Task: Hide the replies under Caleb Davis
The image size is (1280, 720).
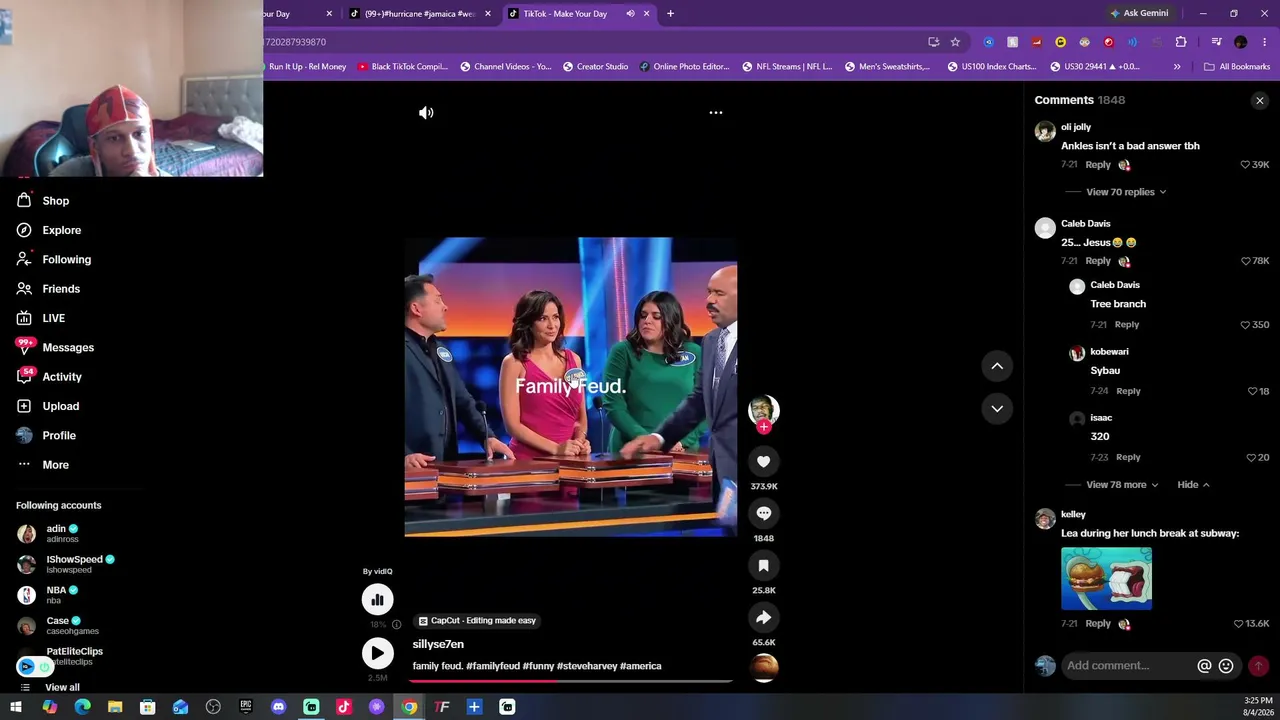Action: 1193,485
